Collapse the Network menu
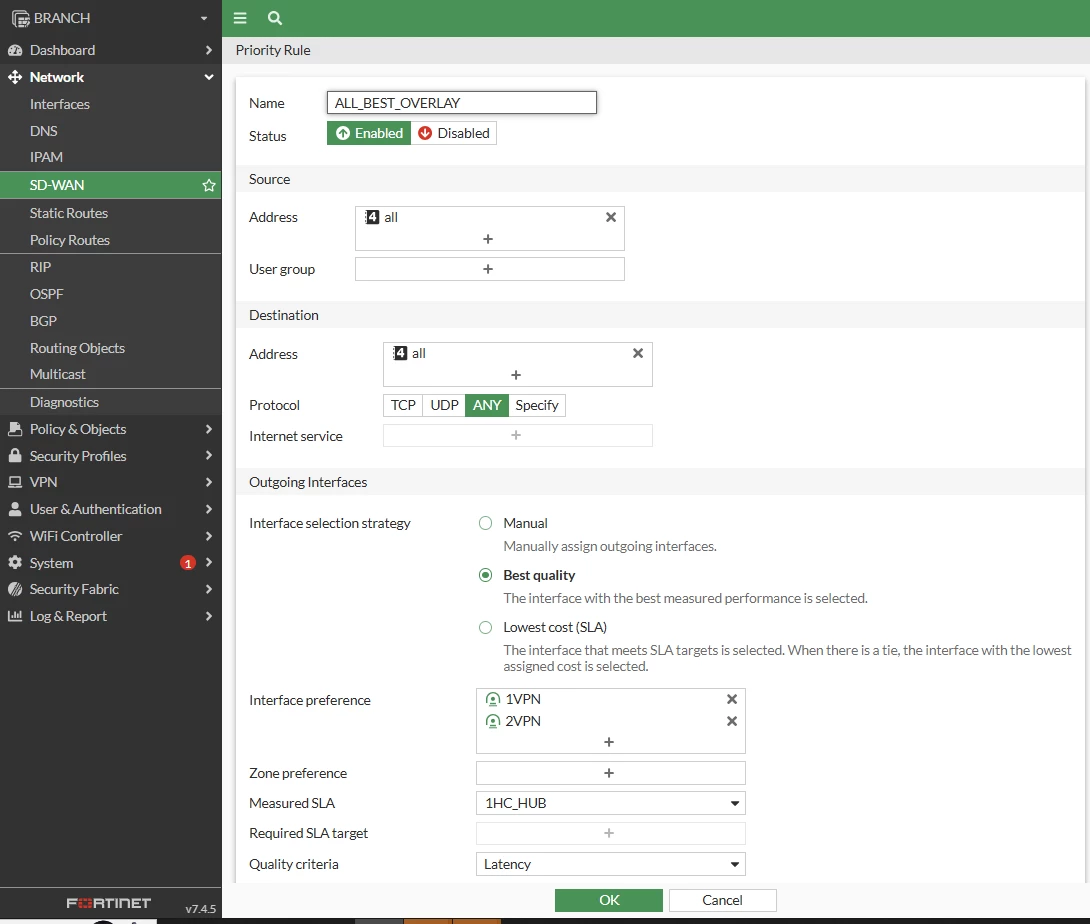 (x=209, y=77)
